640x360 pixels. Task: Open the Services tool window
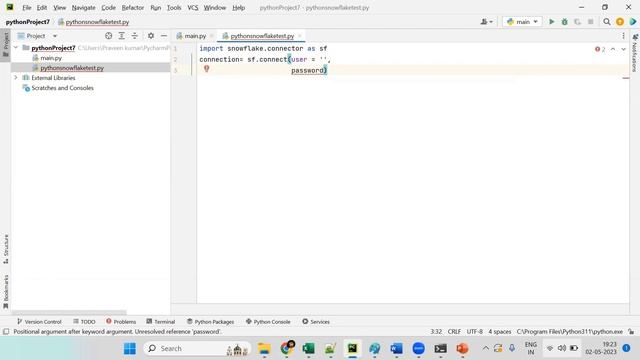point(316,322)
